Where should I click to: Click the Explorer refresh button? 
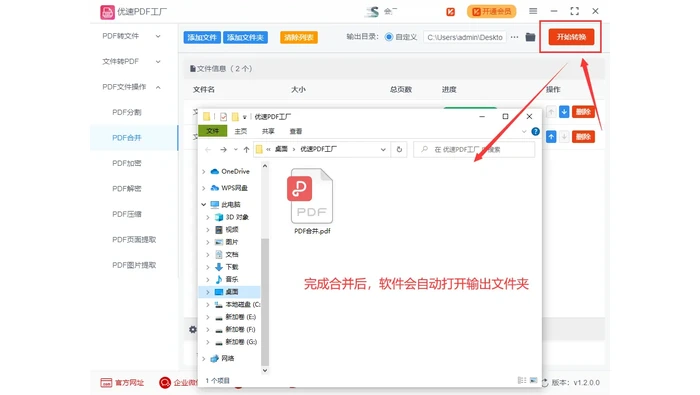399,150
